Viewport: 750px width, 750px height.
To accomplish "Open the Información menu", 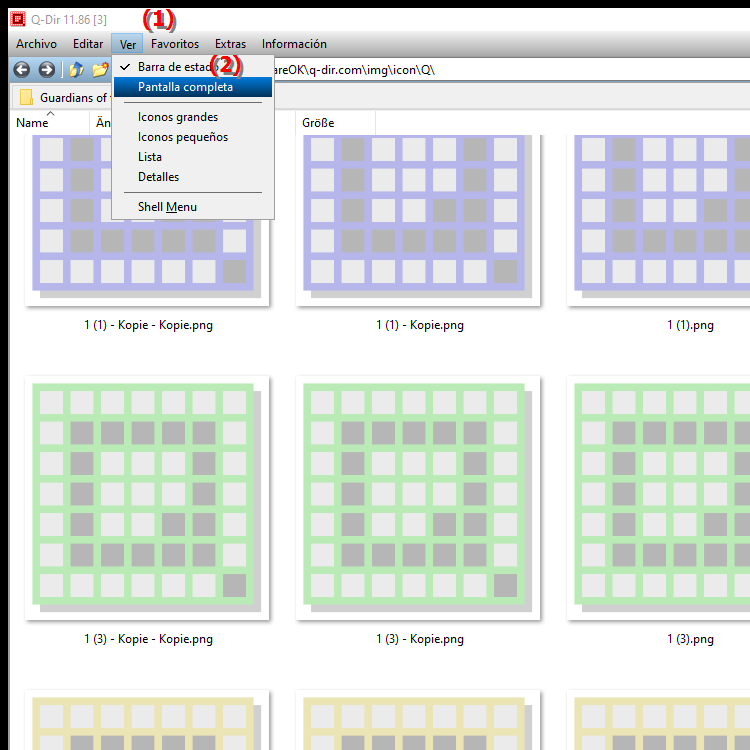I will pos(294,44).
